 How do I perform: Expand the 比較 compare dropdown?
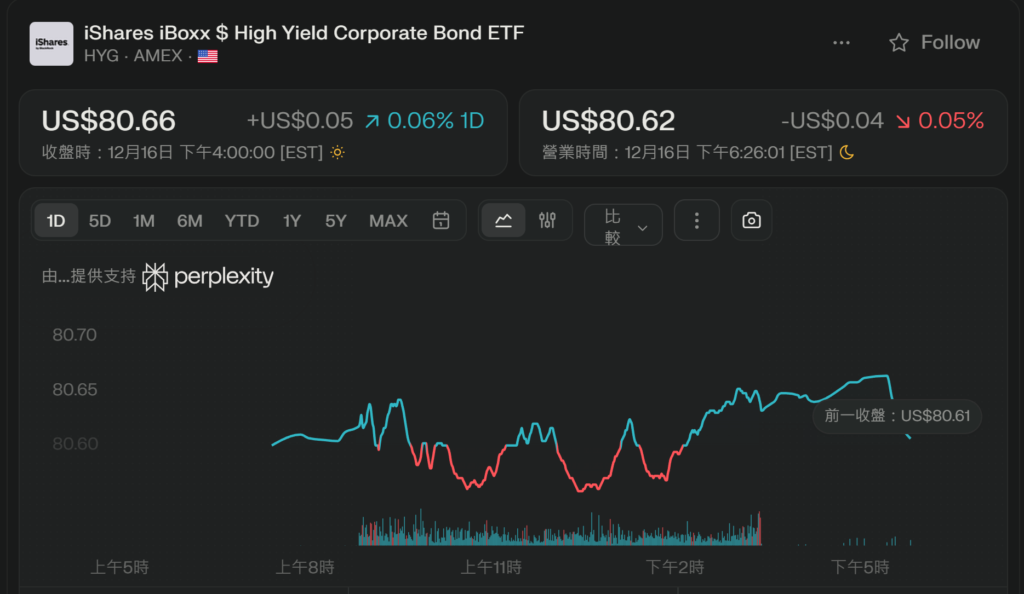pos(623,225)
